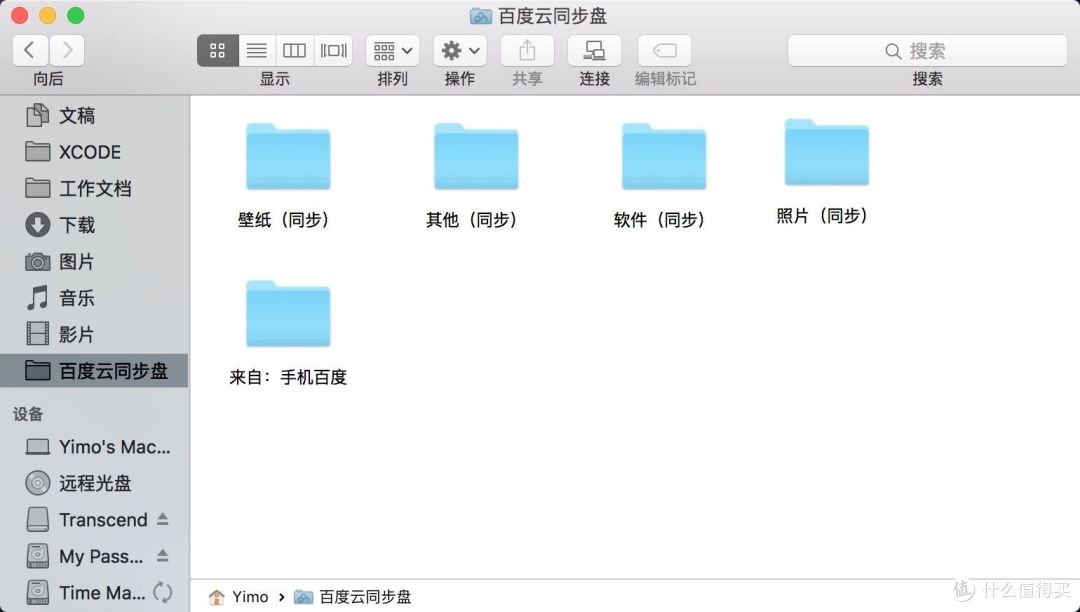
Task: Open the 操作 gear action menu
Action: pyautogui.click(x=460, y=50)
